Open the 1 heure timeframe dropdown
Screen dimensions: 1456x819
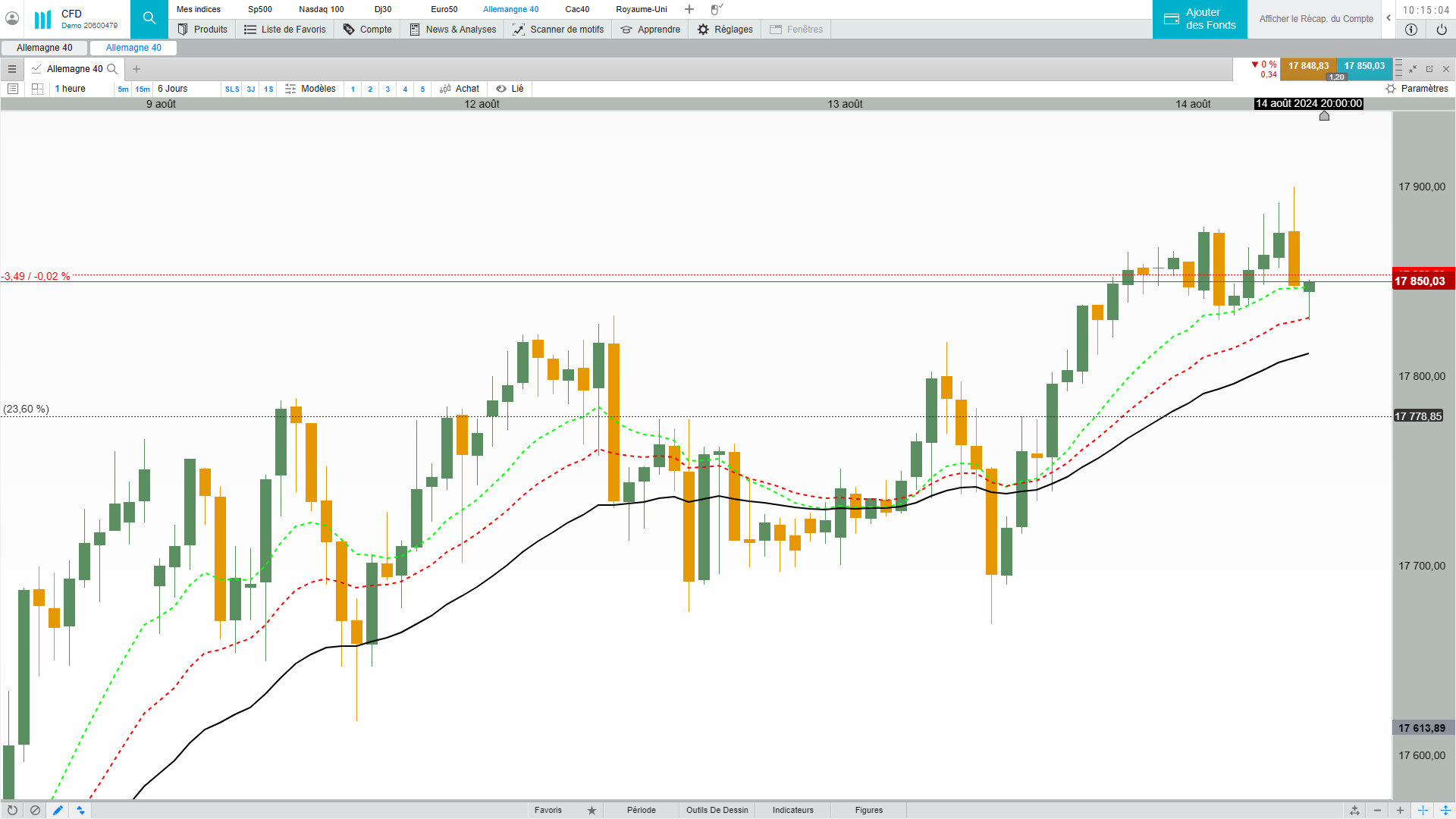(71, 89)
